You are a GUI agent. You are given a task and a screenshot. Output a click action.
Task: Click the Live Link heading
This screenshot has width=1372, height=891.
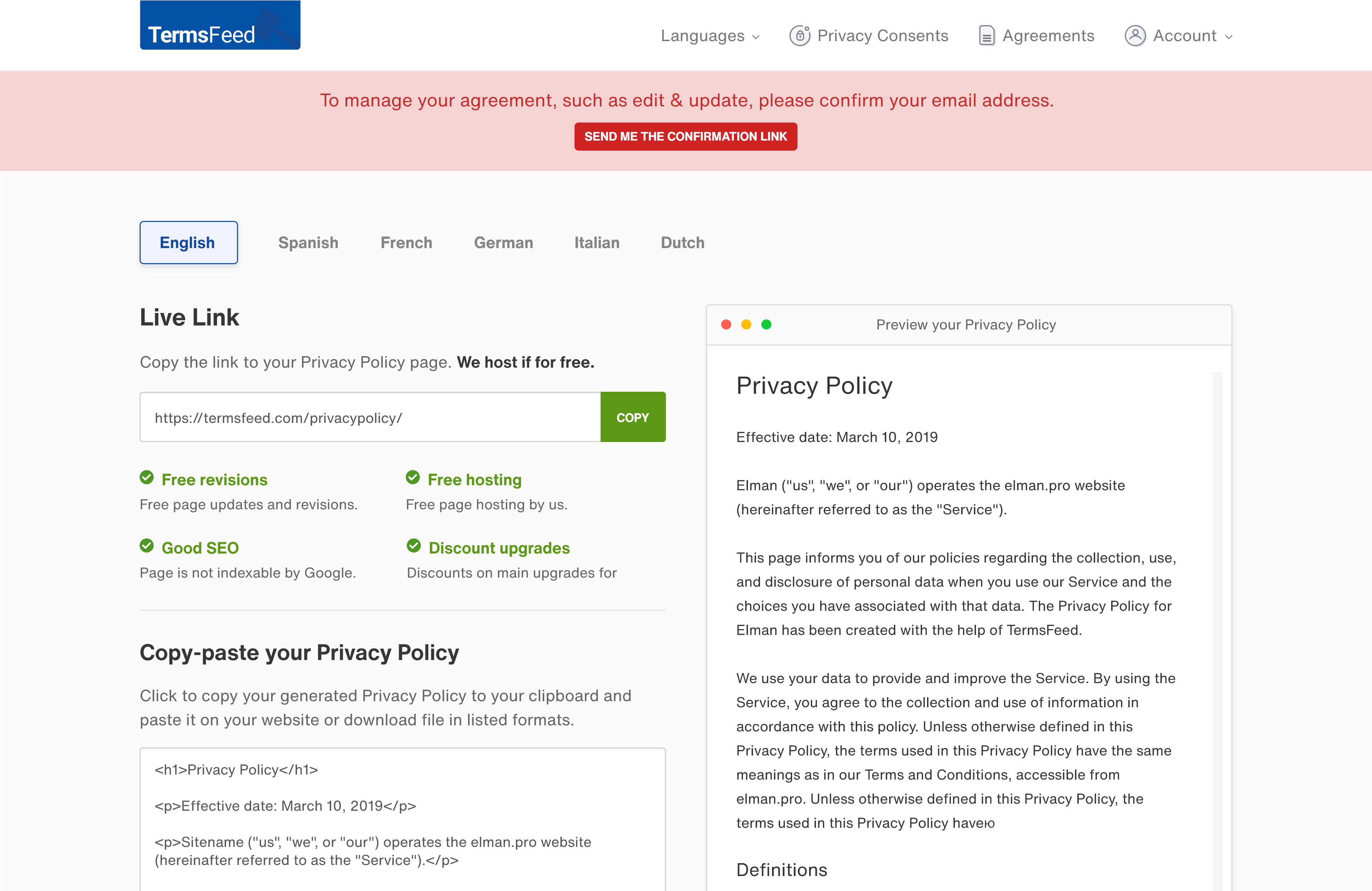(x=189, y=318)
